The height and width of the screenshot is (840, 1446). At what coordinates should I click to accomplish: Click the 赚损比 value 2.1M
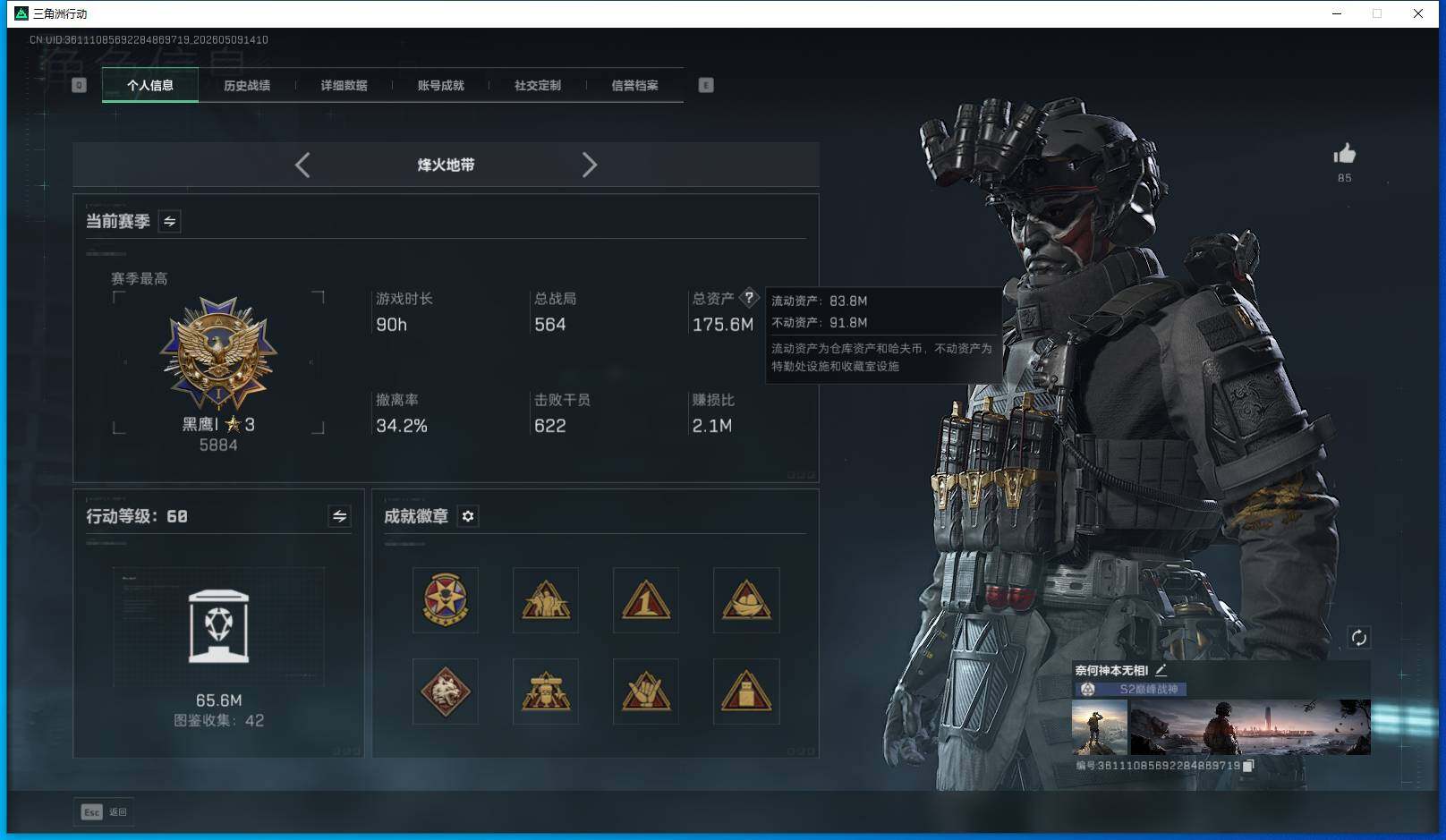pyautogui.click(x=712, y=426)
